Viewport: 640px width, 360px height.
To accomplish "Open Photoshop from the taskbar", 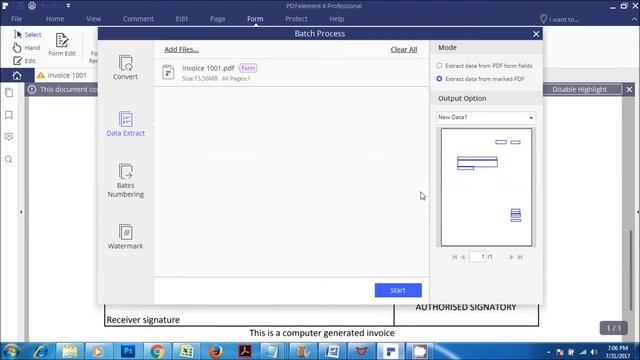I will point(128,351).
